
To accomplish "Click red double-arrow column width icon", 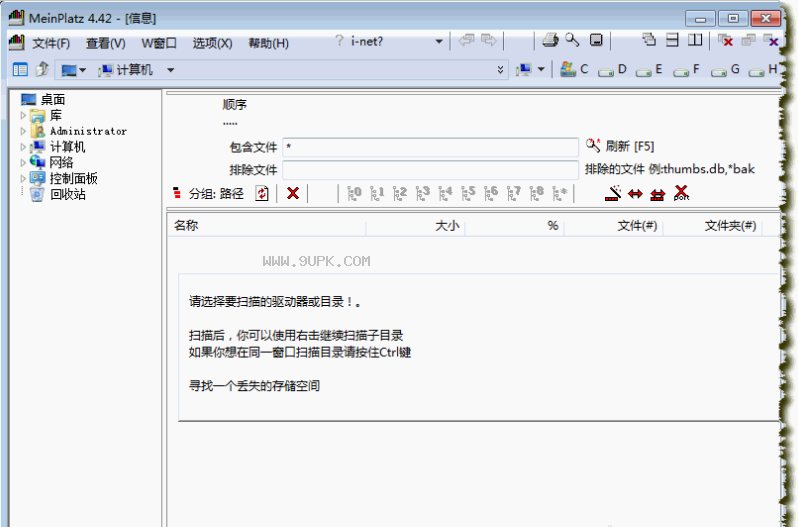I will (x=635, y=194).
